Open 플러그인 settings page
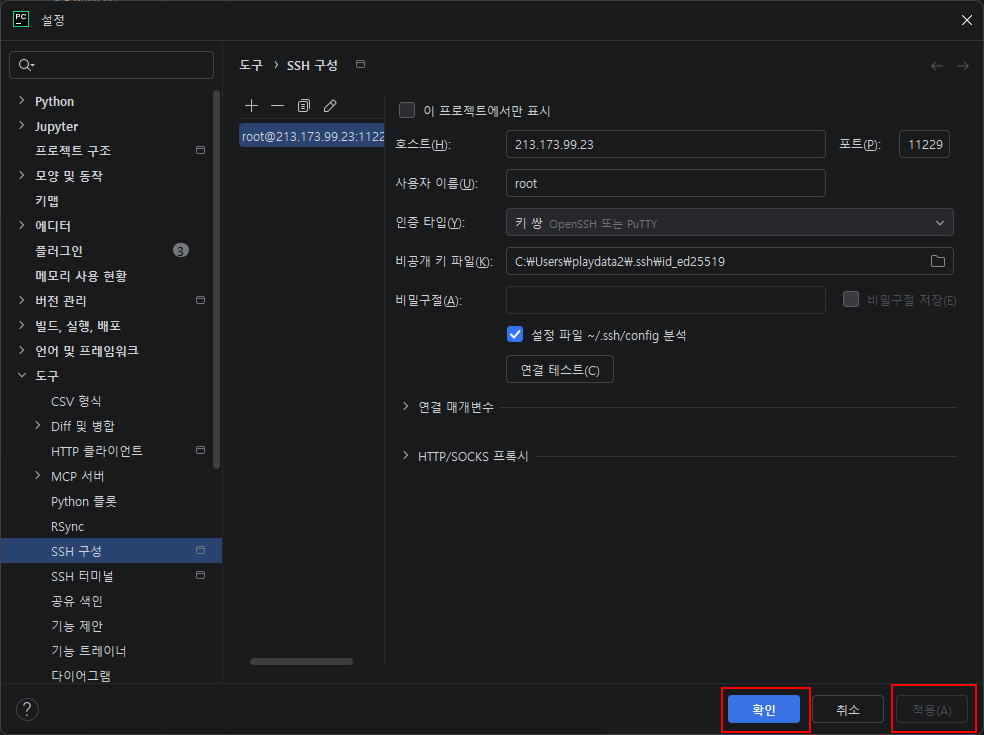 59,251
